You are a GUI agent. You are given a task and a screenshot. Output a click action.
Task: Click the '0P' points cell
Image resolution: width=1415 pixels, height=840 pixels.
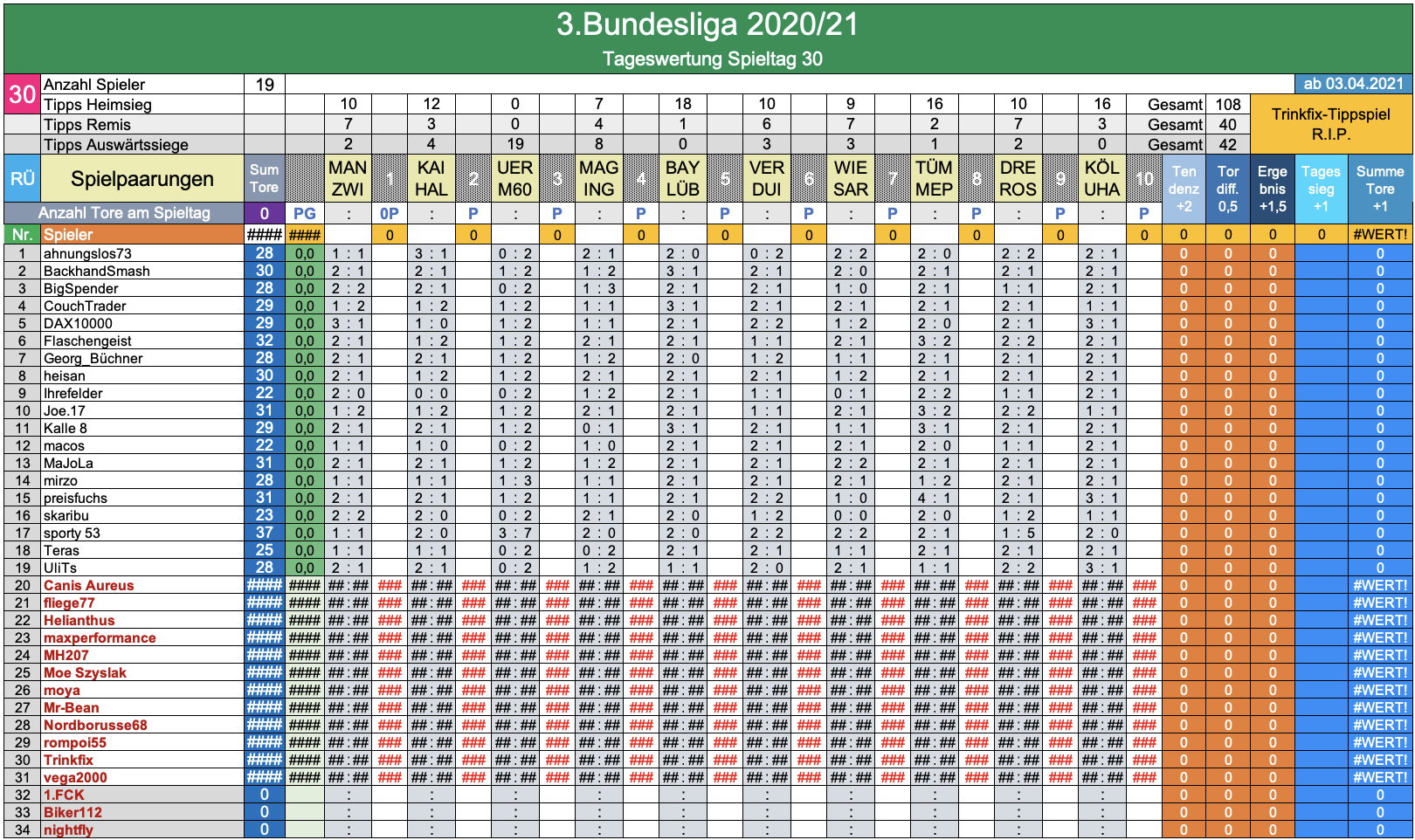[390, 213]
